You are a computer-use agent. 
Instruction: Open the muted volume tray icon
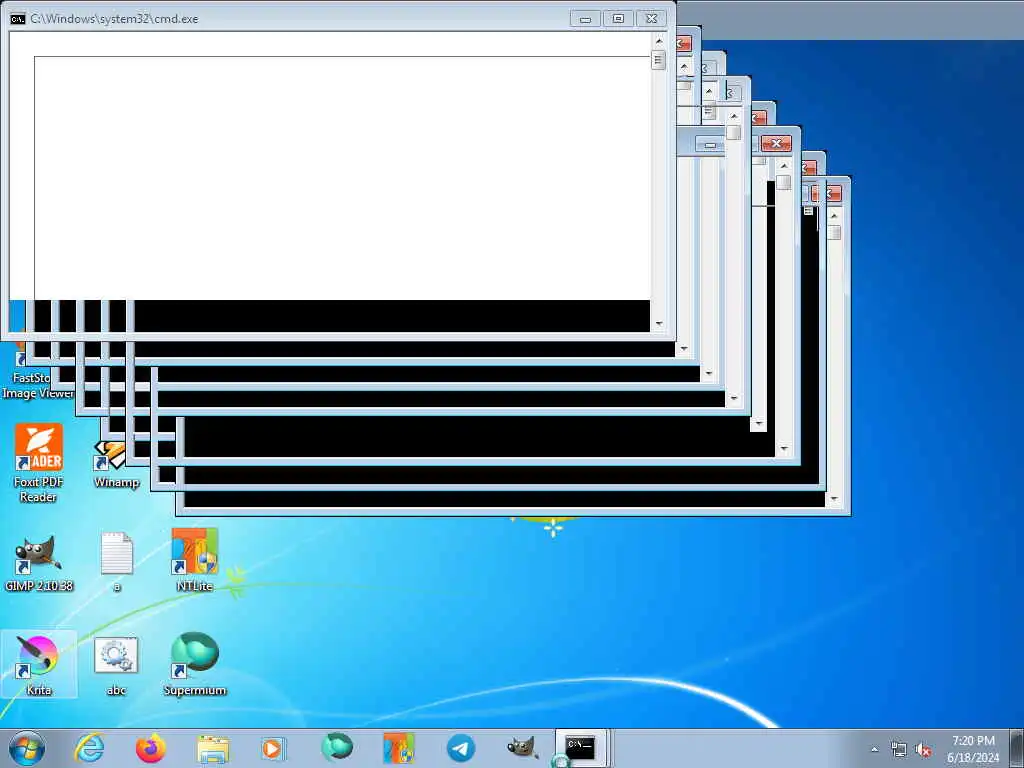[x=923, y=750]
